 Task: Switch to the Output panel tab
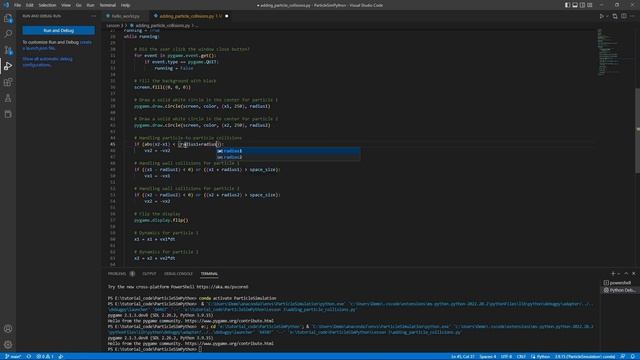[x=149, y=273]
